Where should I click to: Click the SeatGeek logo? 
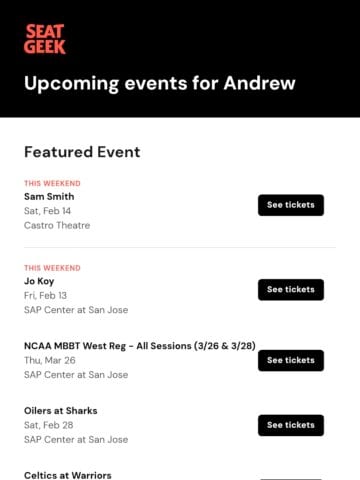[45, 39]
